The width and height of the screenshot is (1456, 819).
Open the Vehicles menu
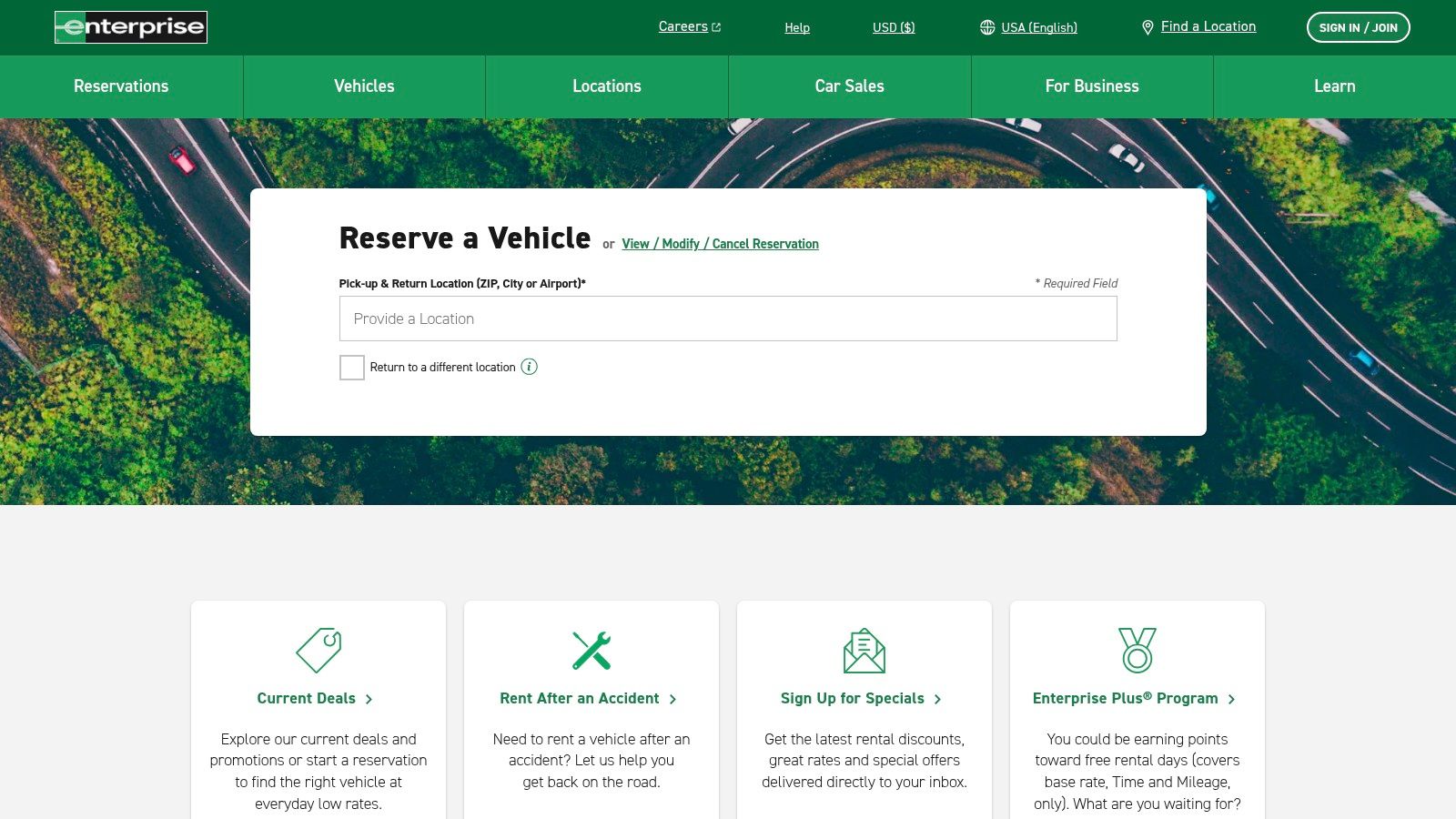click(x=364, y=86)
